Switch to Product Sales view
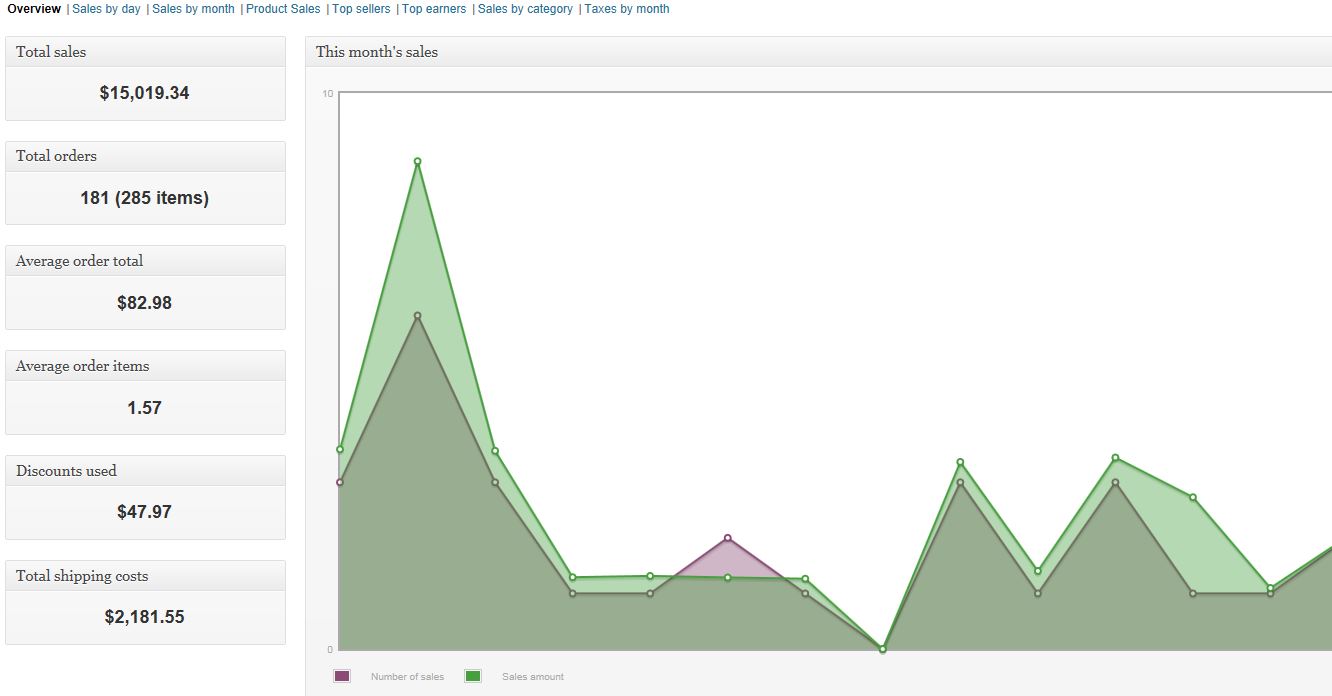The image size is (1332, 696). [283, 9]
